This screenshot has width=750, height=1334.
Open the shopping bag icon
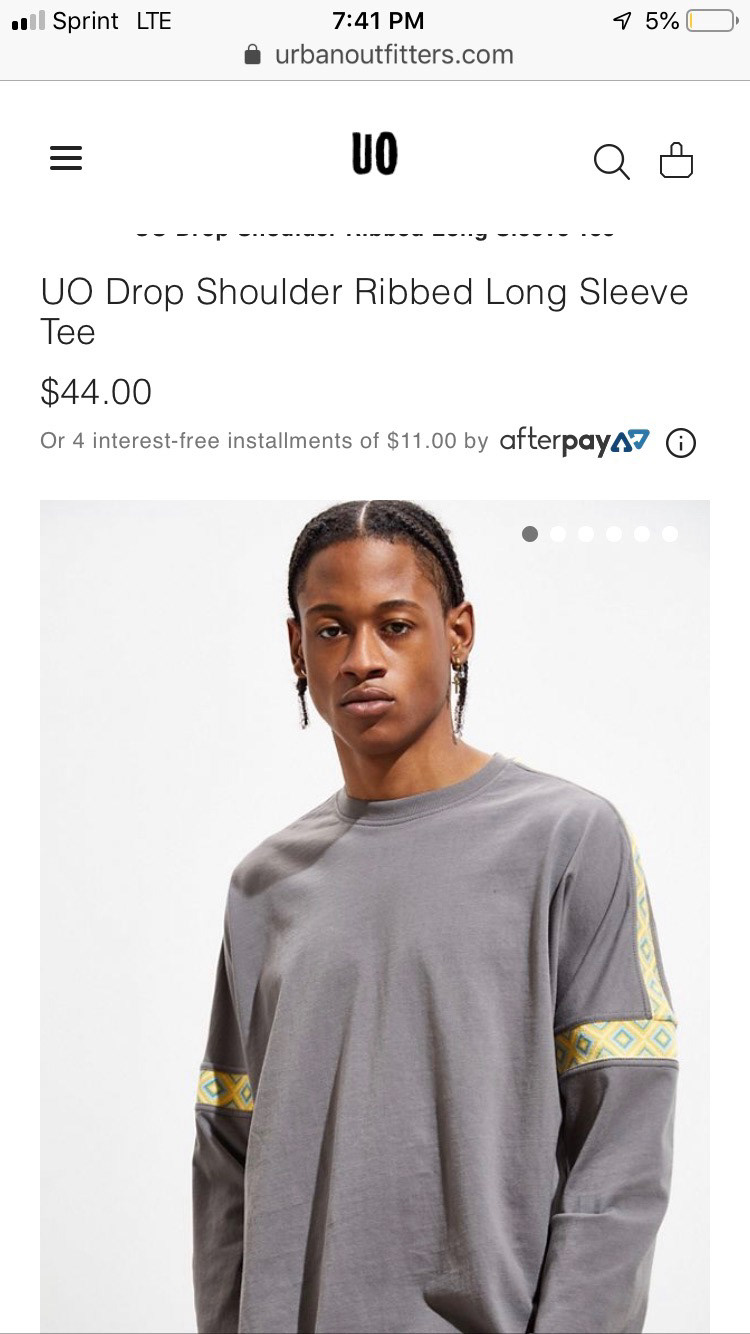[x=677, y=160]
